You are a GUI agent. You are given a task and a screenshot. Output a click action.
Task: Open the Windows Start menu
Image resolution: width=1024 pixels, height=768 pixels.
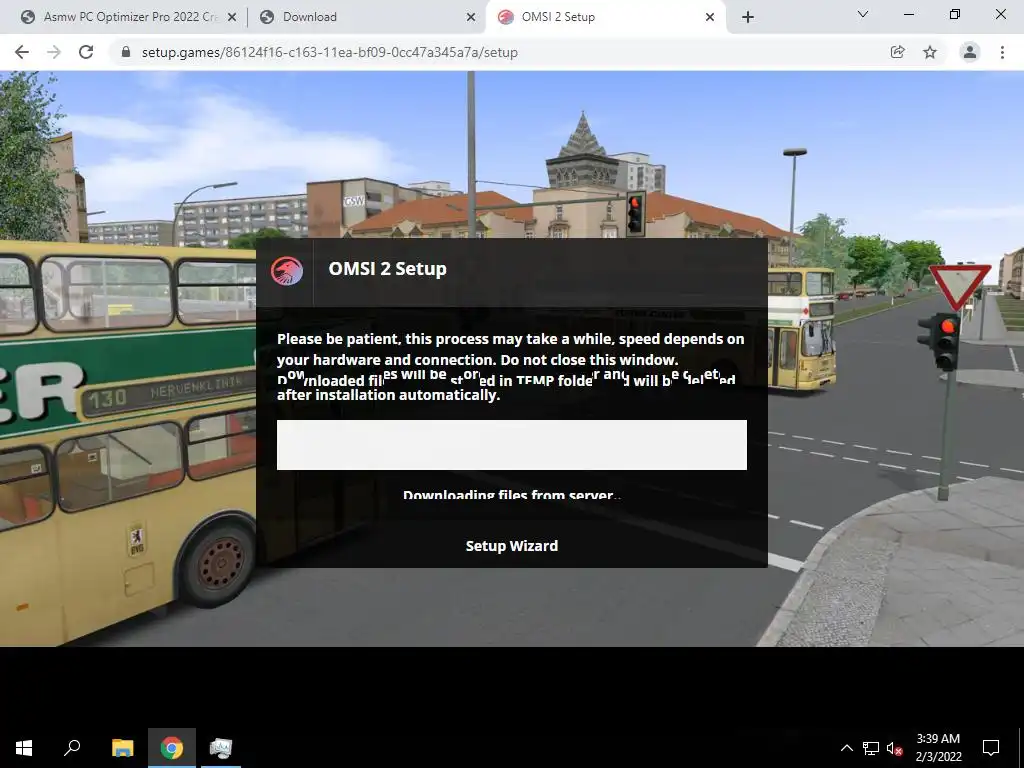[24, 748]
